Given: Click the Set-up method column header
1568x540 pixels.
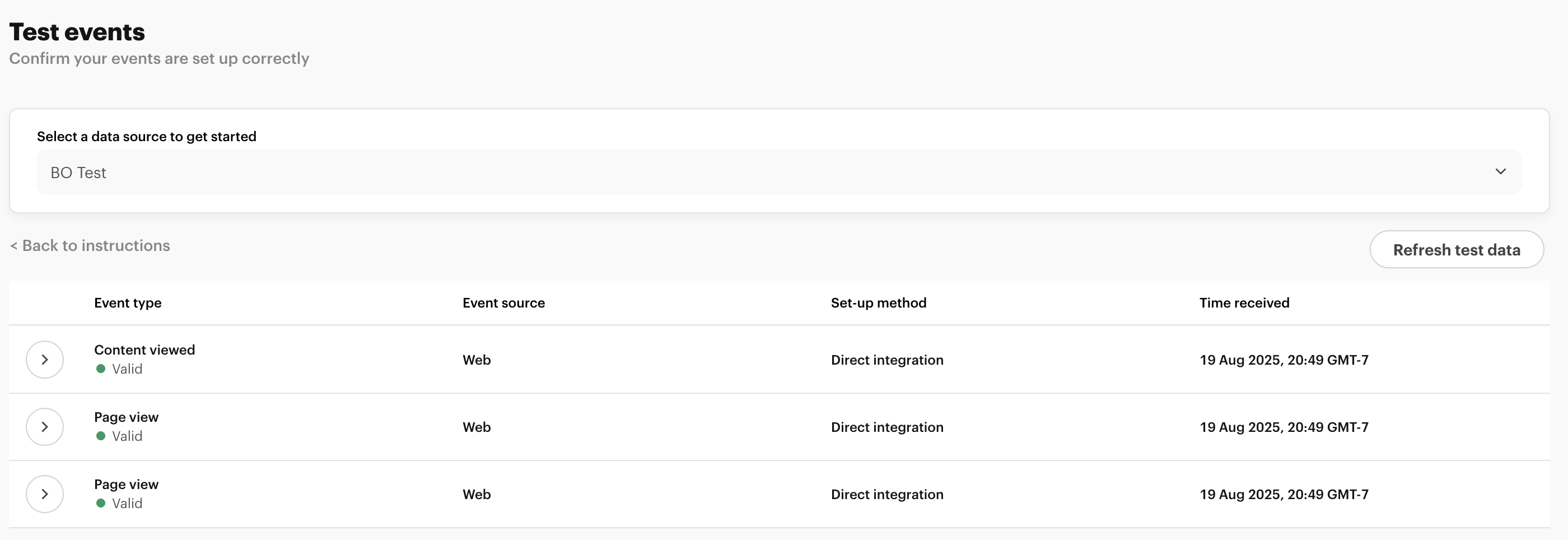Looking at the screenshot, I should [x=878, y=302].
